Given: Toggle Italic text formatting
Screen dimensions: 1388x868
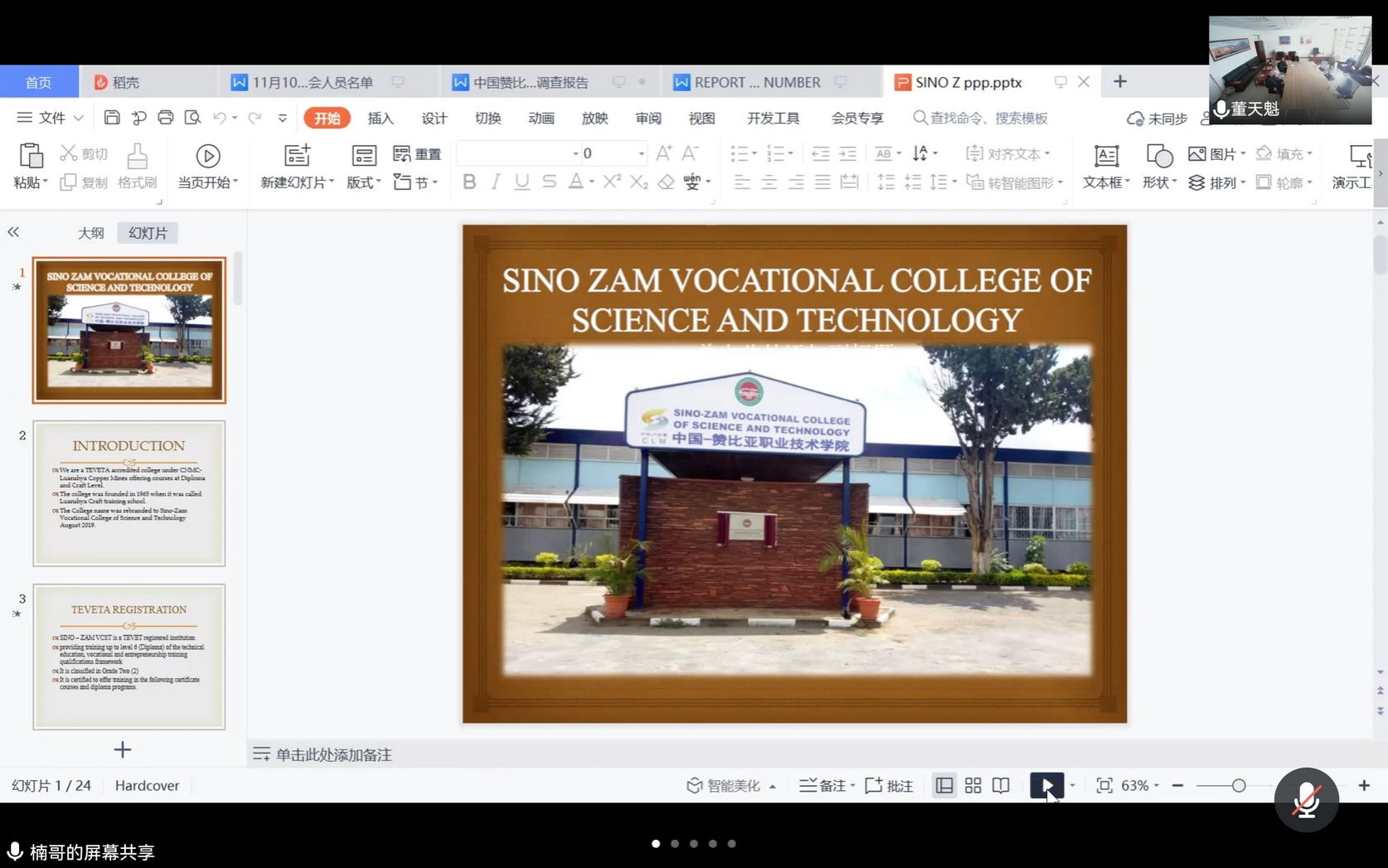Looking at the screenshot, I should 496,182.
